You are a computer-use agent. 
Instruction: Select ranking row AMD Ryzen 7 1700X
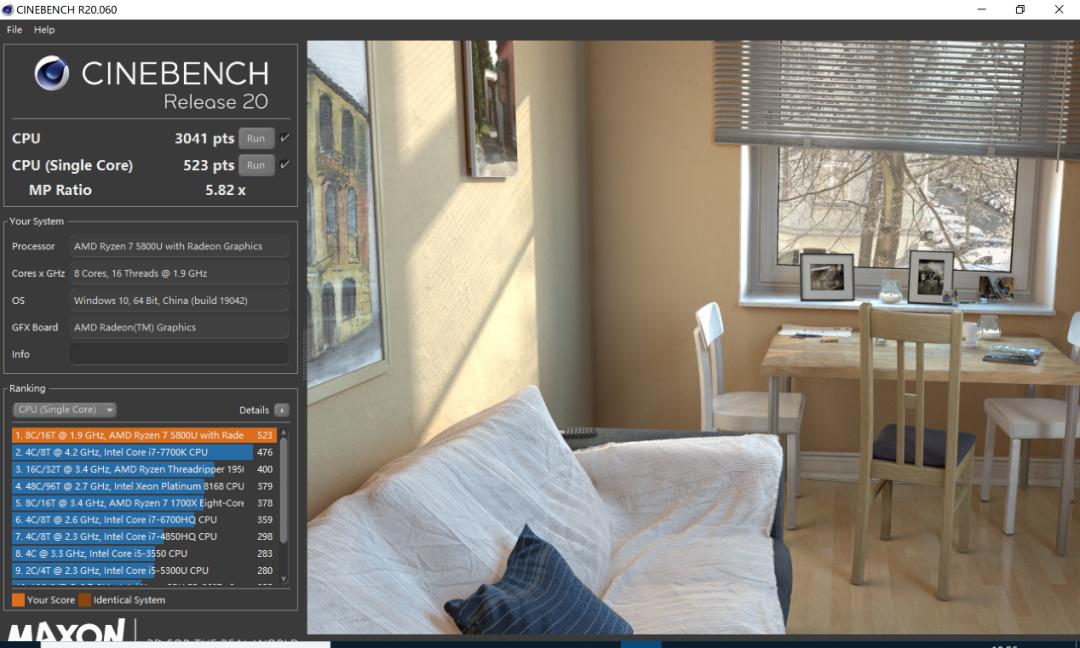tap(144, 503)
